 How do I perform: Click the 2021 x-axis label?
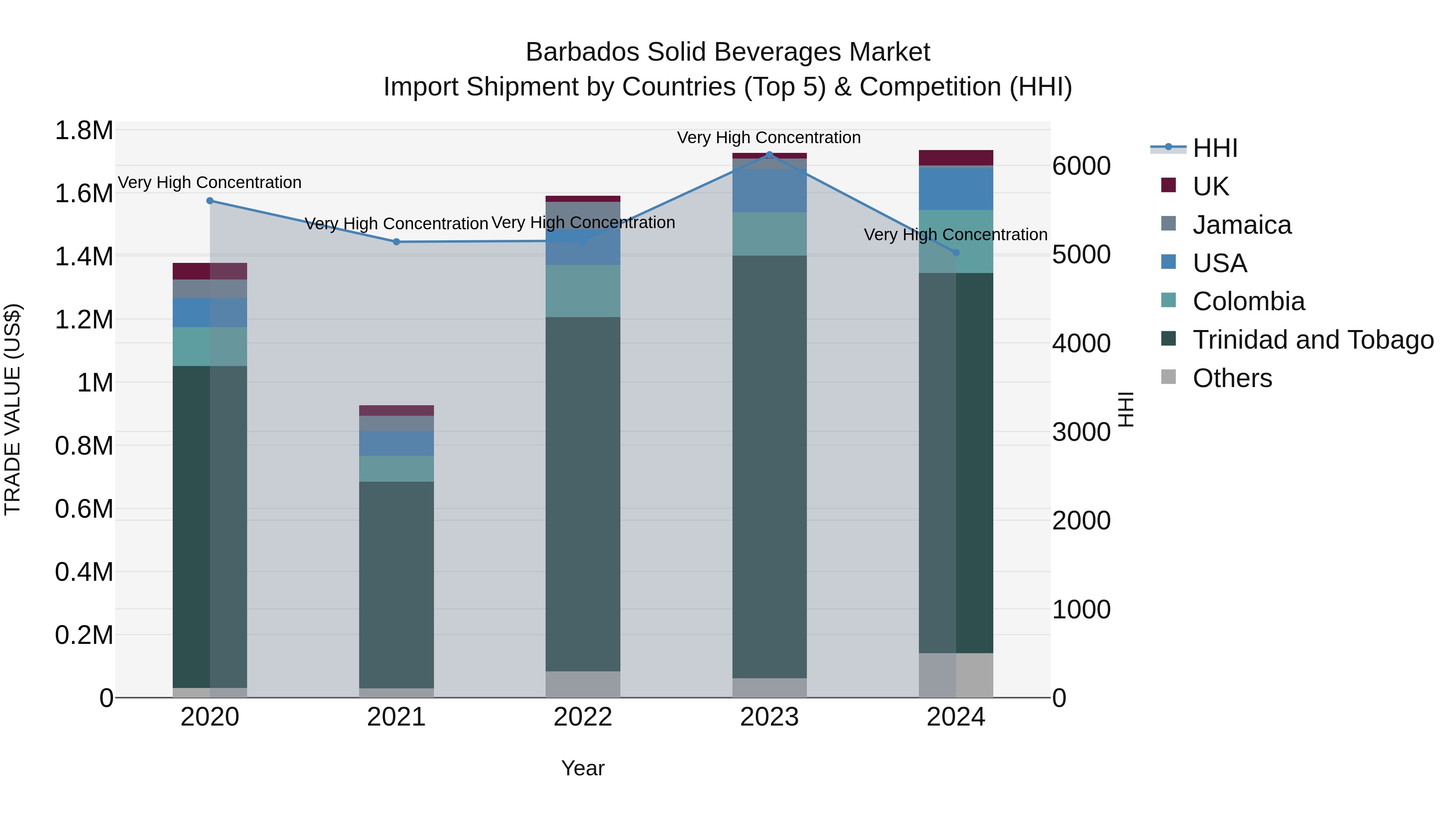pyautogui.click(x=396, y=717)
